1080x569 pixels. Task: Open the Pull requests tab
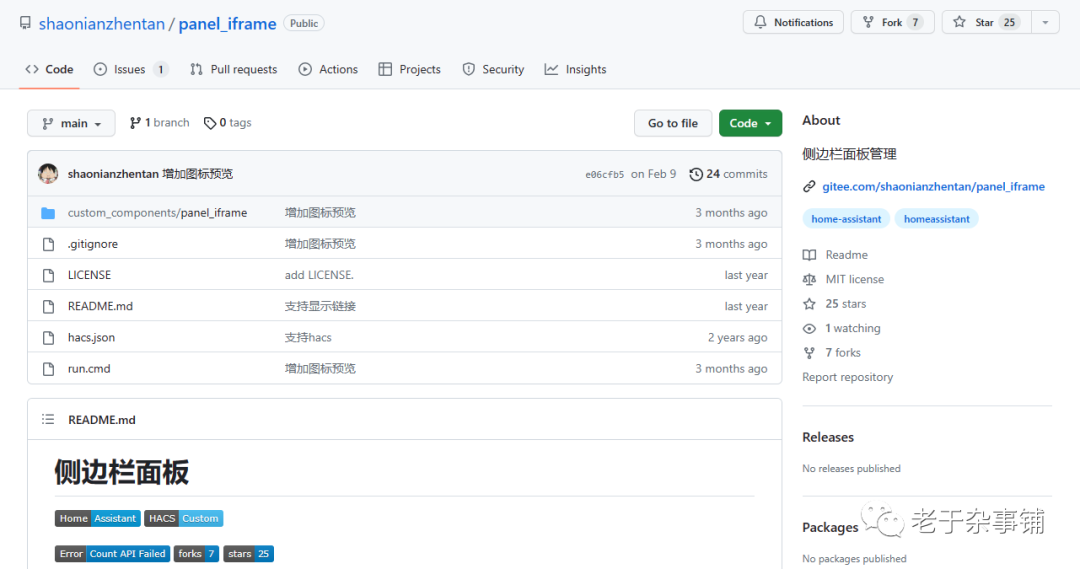coord(233,70)
